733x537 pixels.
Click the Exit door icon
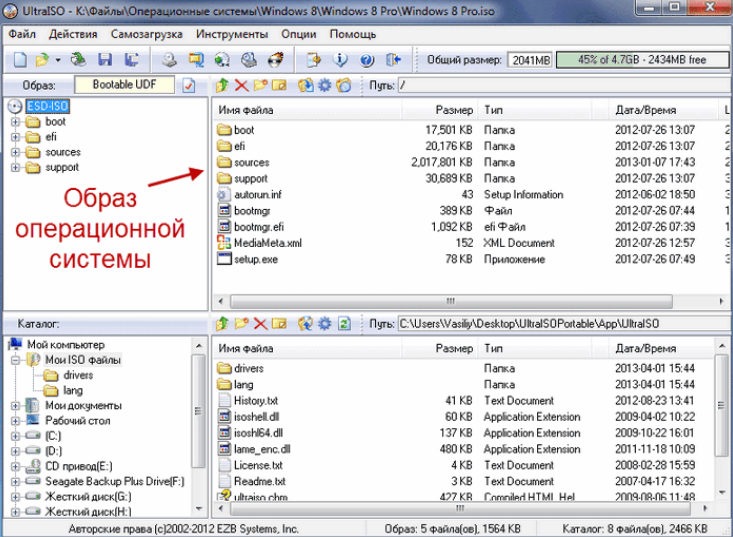coord(393,60)
